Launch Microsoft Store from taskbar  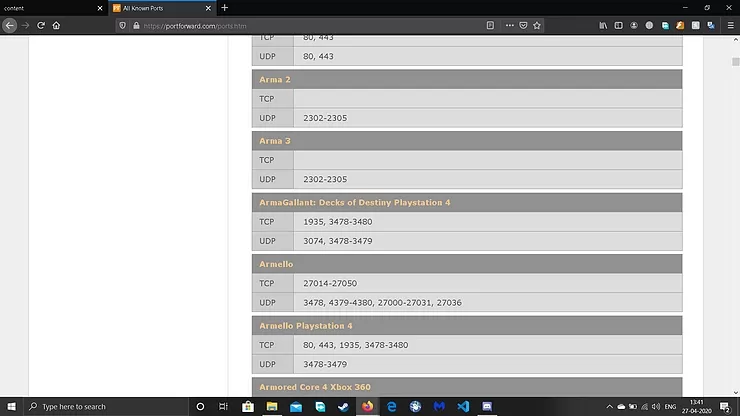point(248,406)
